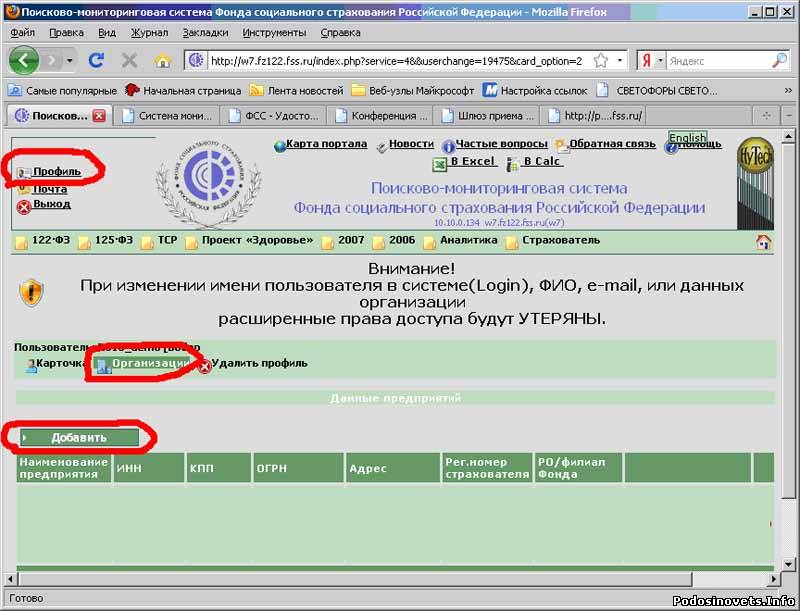Viewport: 800px width, 611px height.
Task: Reload the page with the refresh icon
Action: click(96, 61)
